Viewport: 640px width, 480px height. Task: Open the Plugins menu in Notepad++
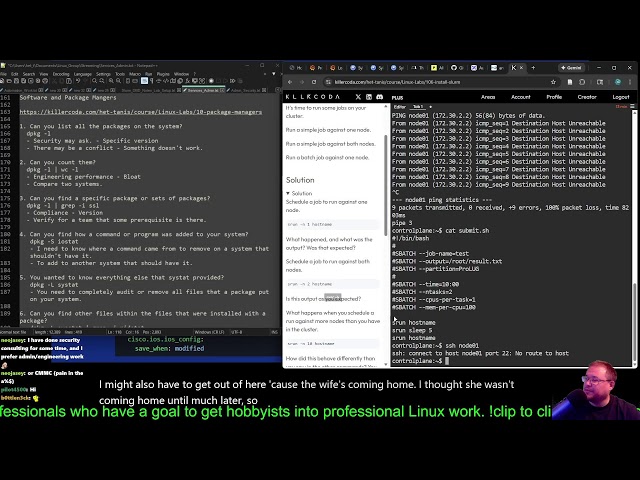(x=163, y=74)
